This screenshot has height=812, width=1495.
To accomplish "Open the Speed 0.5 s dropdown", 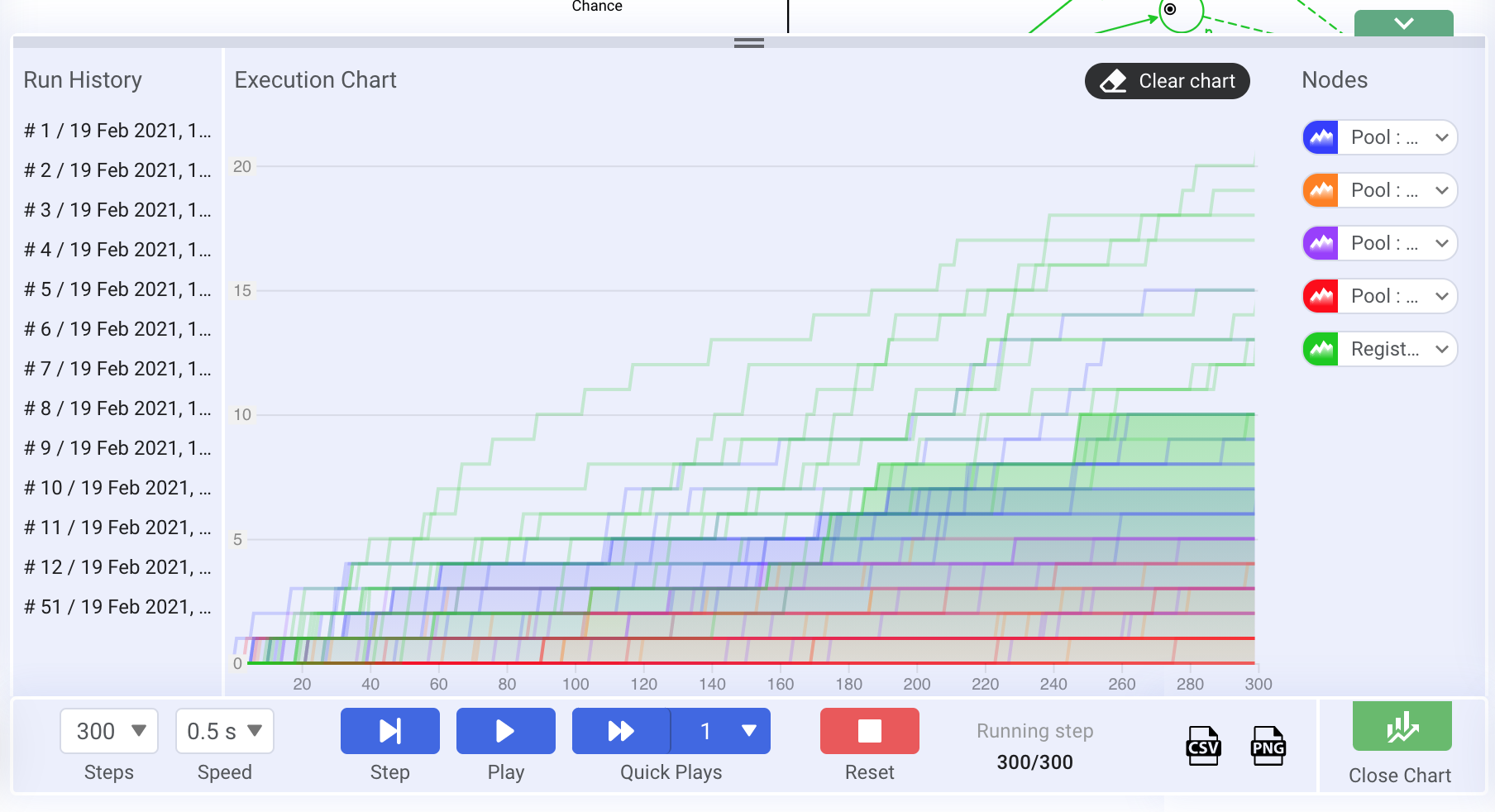I will click(x=225, y=731).
